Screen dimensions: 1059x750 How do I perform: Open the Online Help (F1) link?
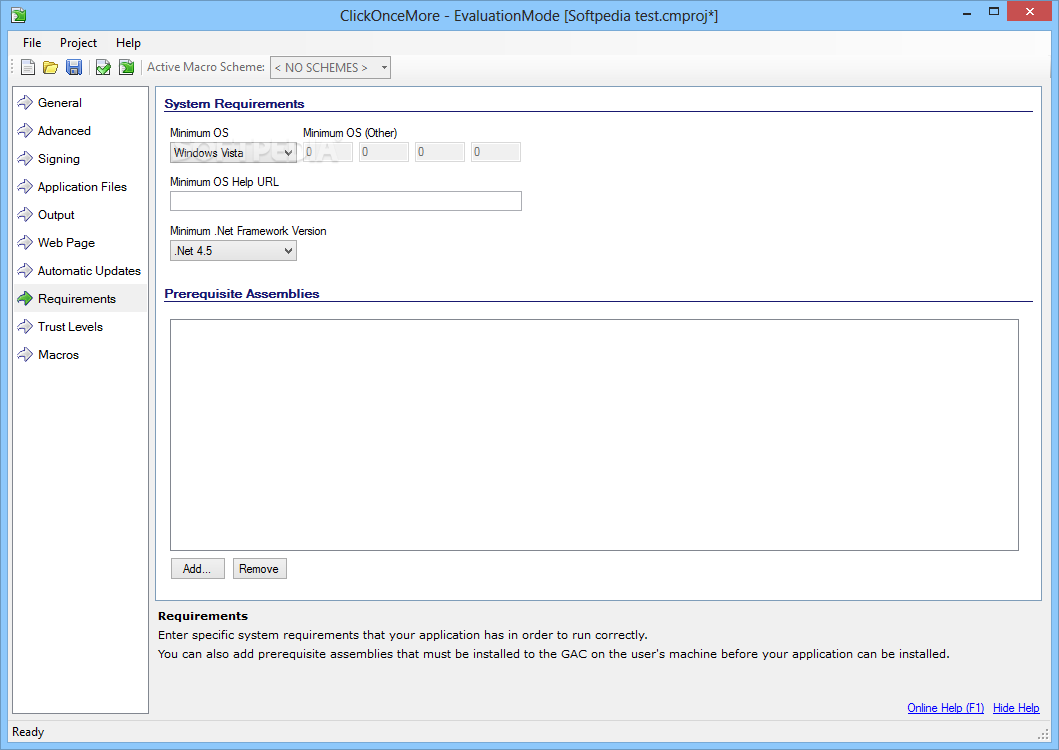946,707
